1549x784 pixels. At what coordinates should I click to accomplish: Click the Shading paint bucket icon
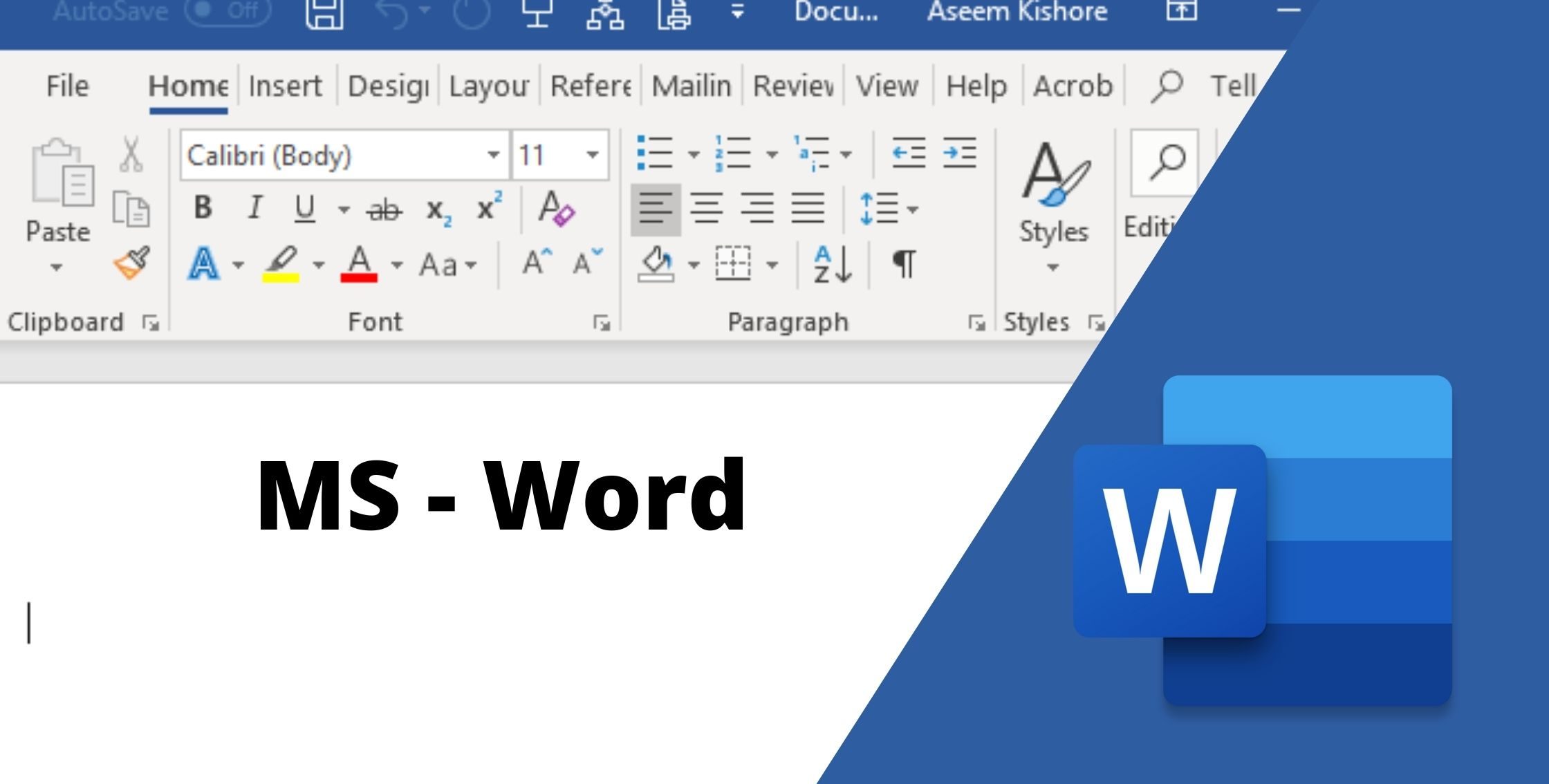click(656, 264)
